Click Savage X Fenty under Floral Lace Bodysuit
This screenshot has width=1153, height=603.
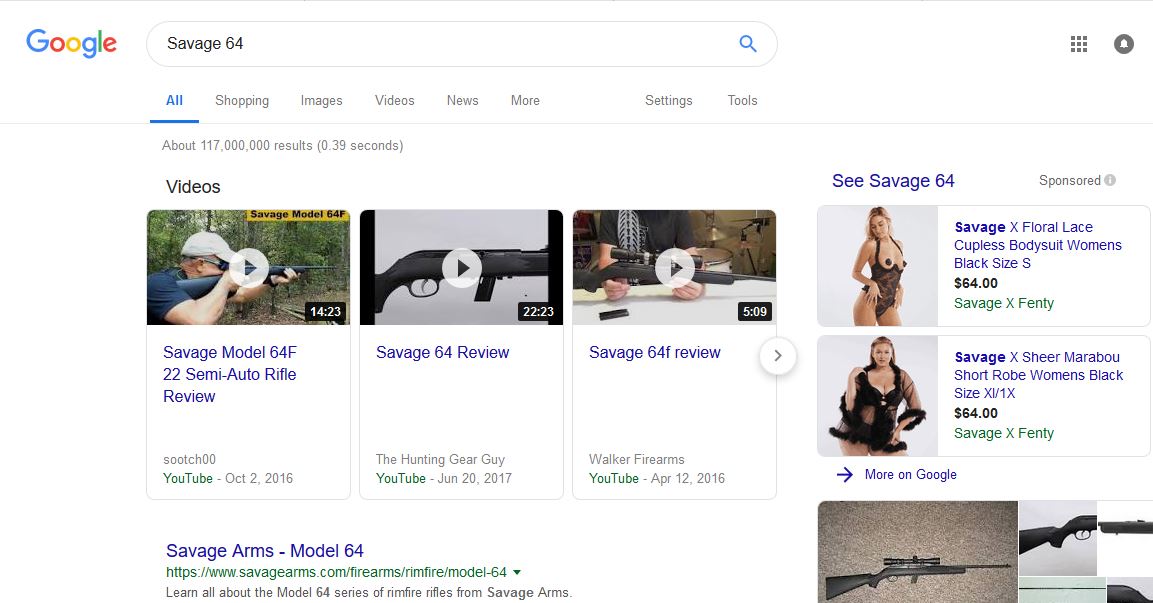(x=1004, y=303)
